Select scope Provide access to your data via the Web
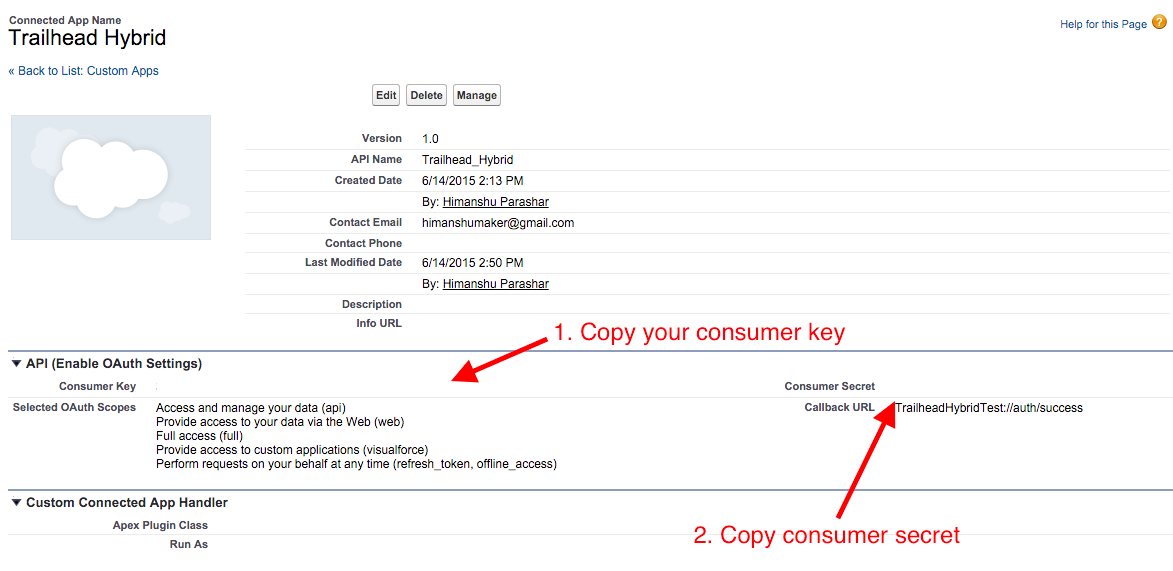Screen dimensions: 1173x571 280,422
